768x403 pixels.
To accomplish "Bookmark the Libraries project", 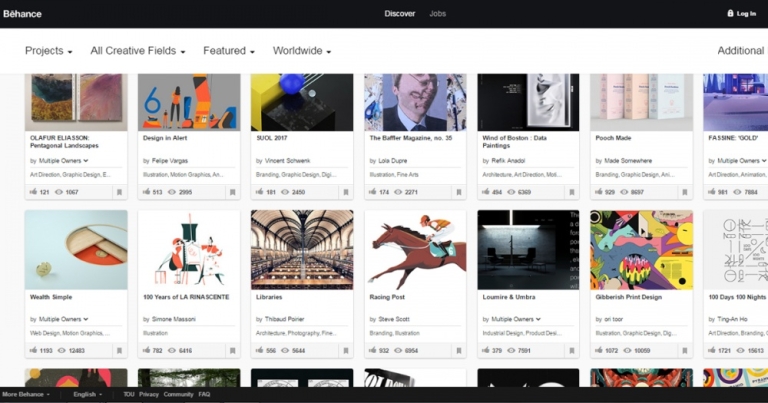I will tap(346, 351).
